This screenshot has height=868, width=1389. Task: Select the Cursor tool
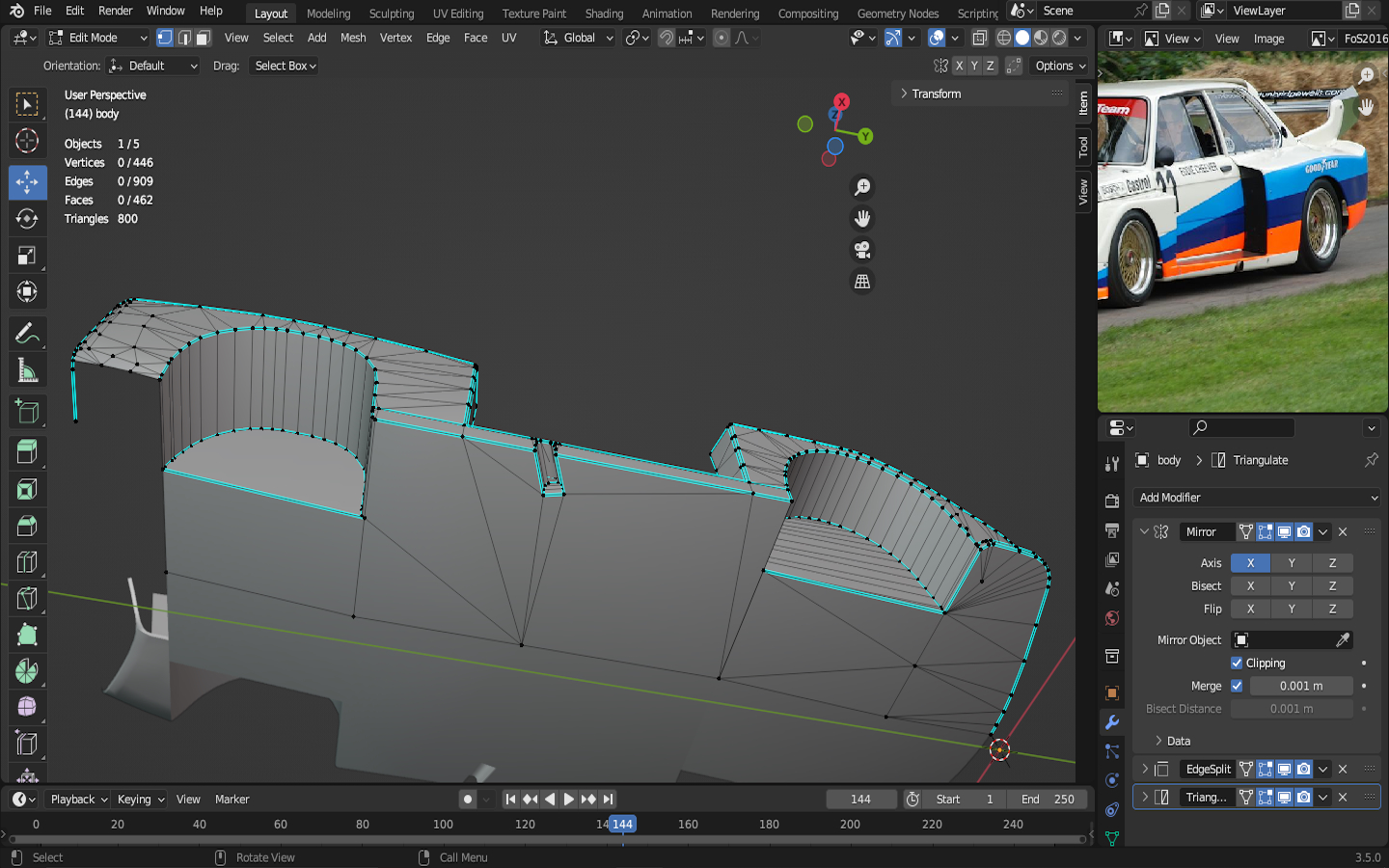(27, 141)
